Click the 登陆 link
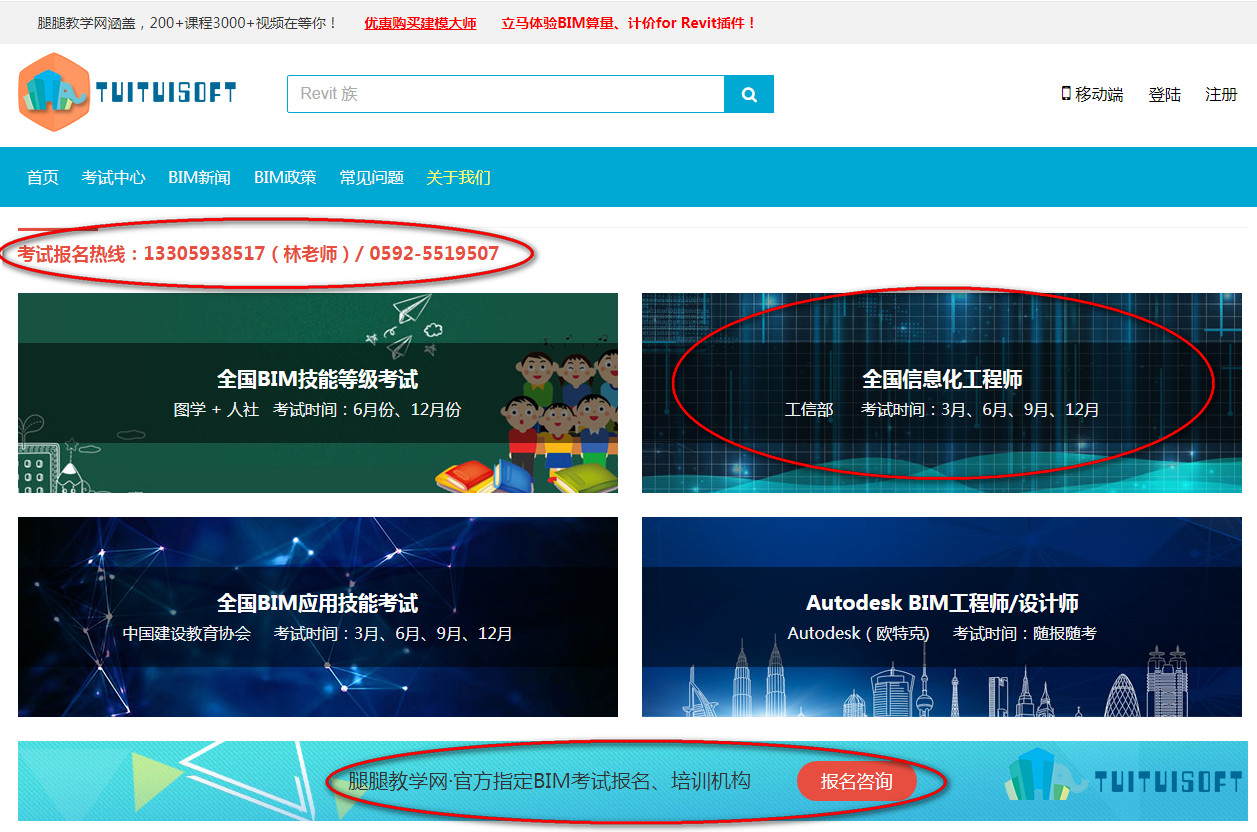 tap(1165, 95)
